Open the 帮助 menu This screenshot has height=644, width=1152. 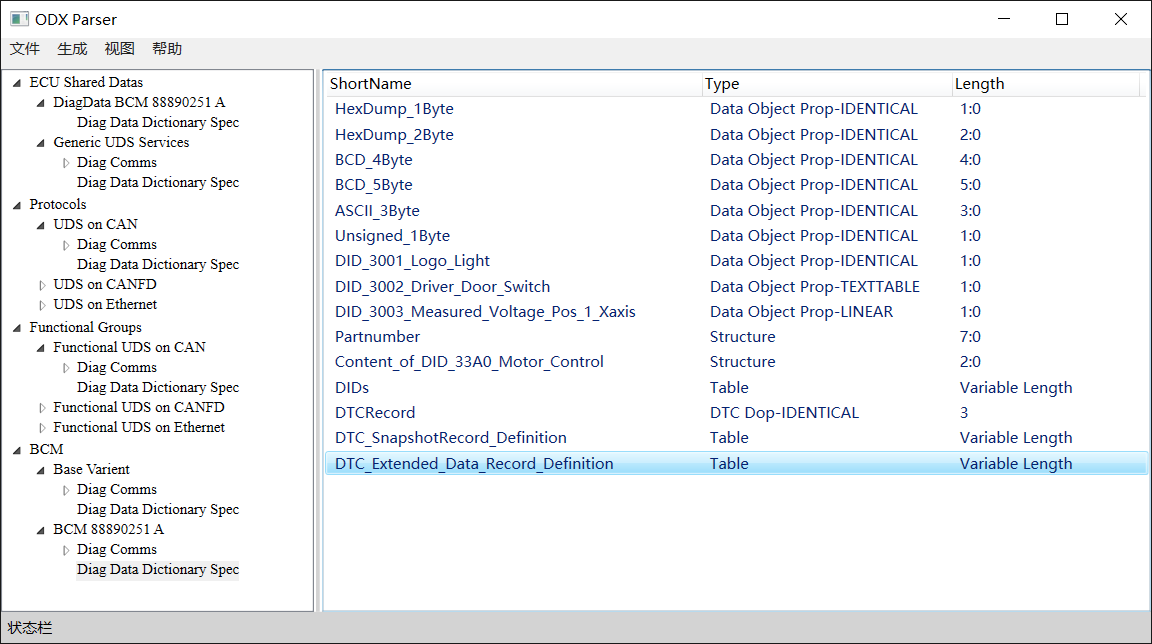[167, 49]
